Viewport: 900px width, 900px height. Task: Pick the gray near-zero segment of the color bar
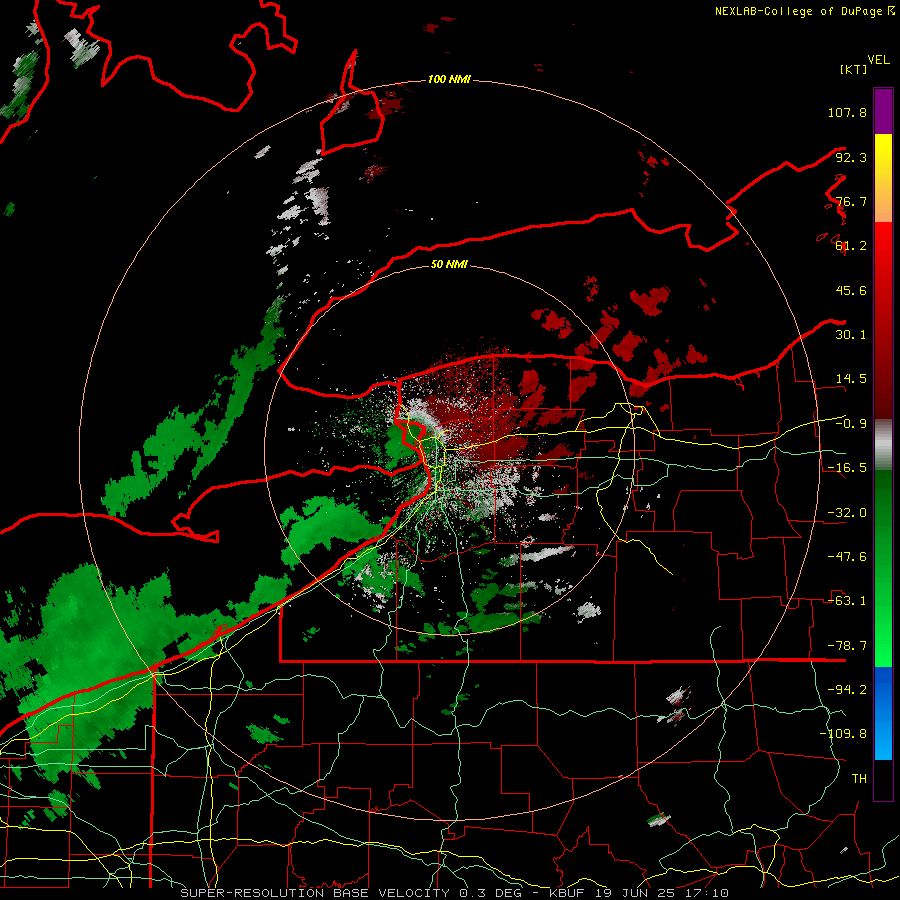883,445
